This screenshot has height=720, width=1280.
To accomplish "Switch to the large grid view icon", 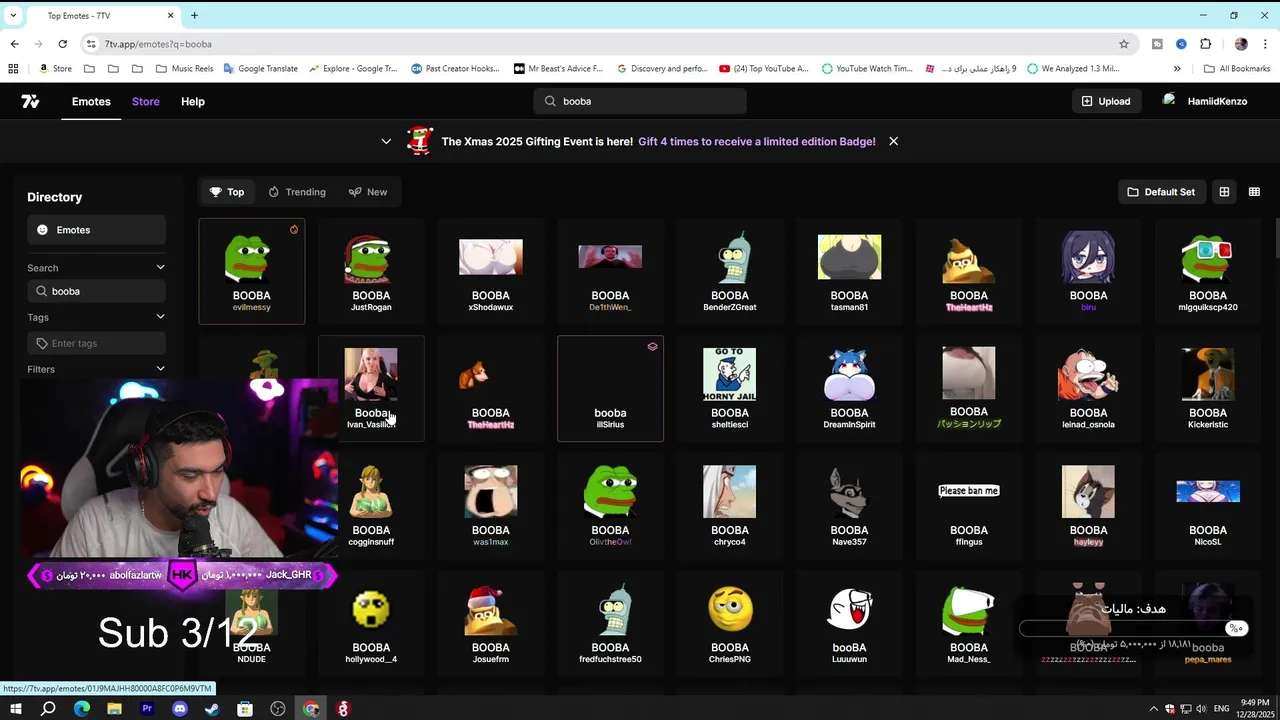I will pyautogui.click(x=1224, y=192).
